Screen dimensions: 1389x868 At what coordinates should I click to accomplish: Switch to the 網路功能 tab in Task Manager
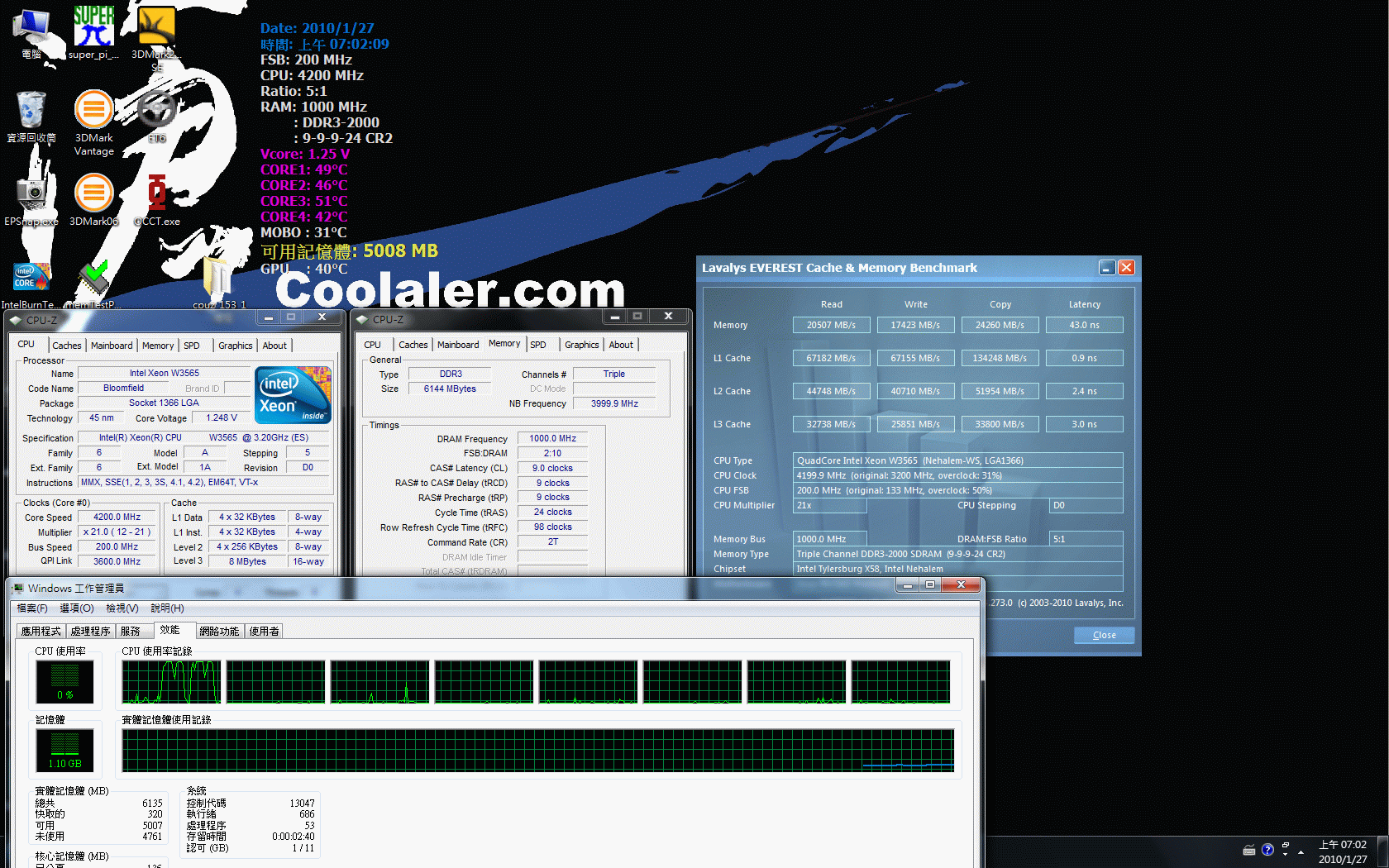(219, 631)
